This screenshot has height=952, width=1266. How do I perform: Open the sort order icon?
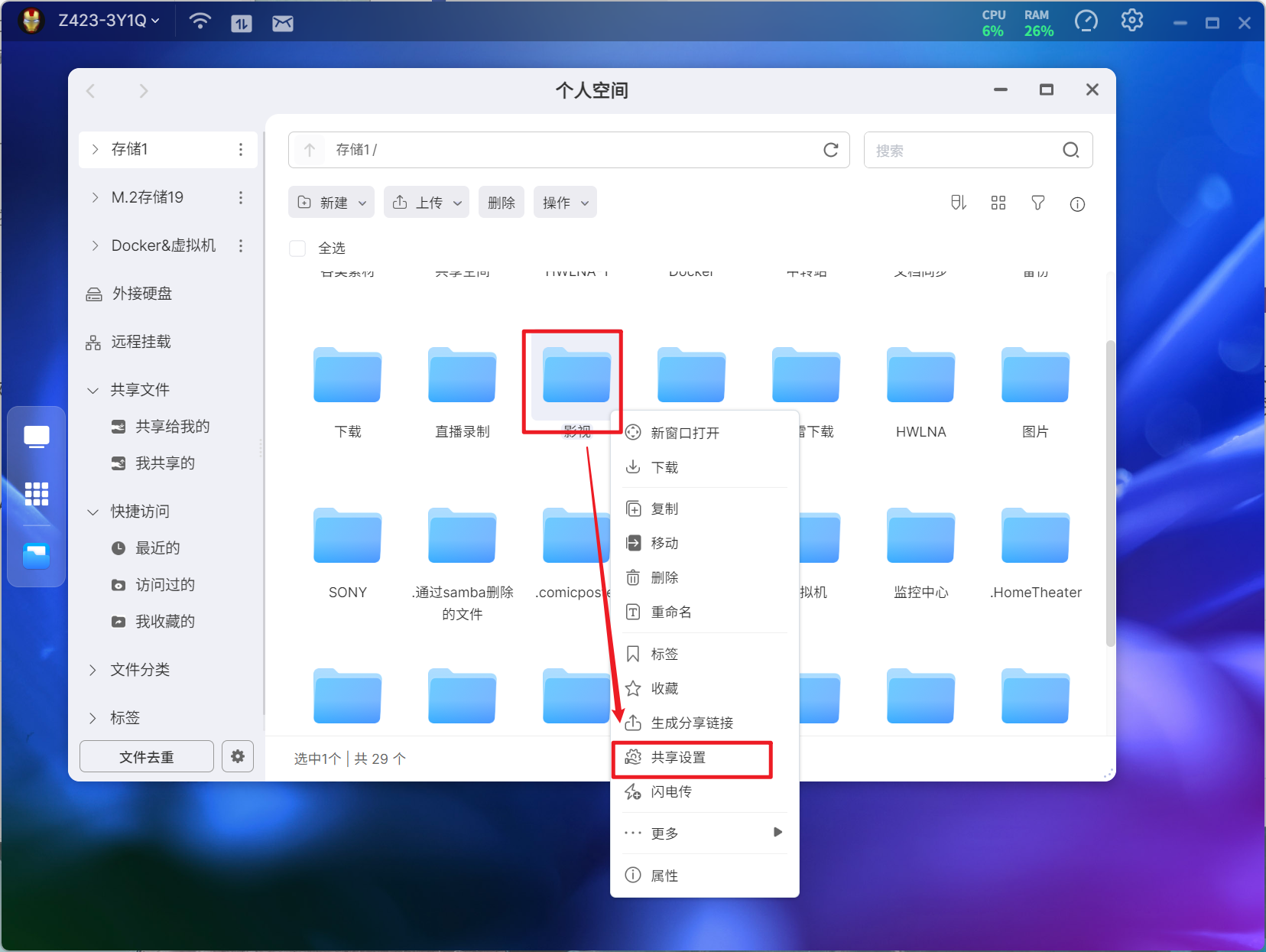(959, 203)
